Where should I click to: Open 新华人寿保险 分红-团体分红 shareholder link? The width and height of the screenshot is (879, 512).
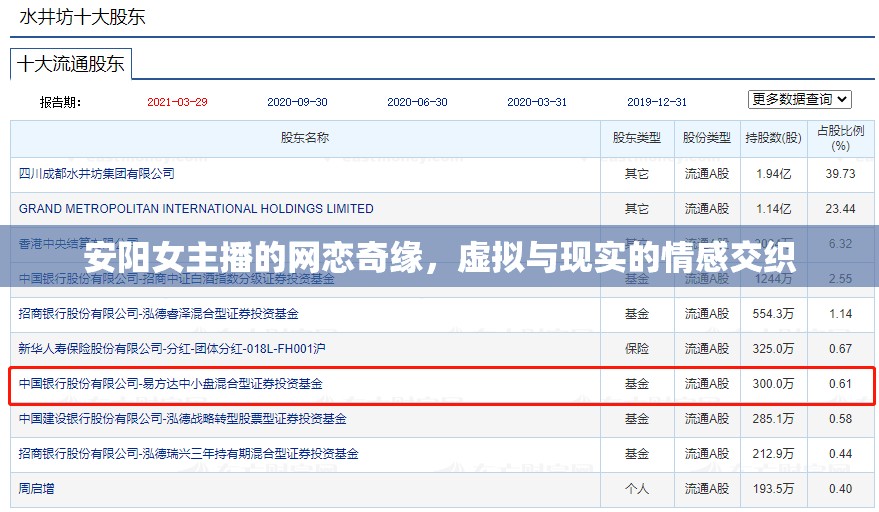point(172,348)
